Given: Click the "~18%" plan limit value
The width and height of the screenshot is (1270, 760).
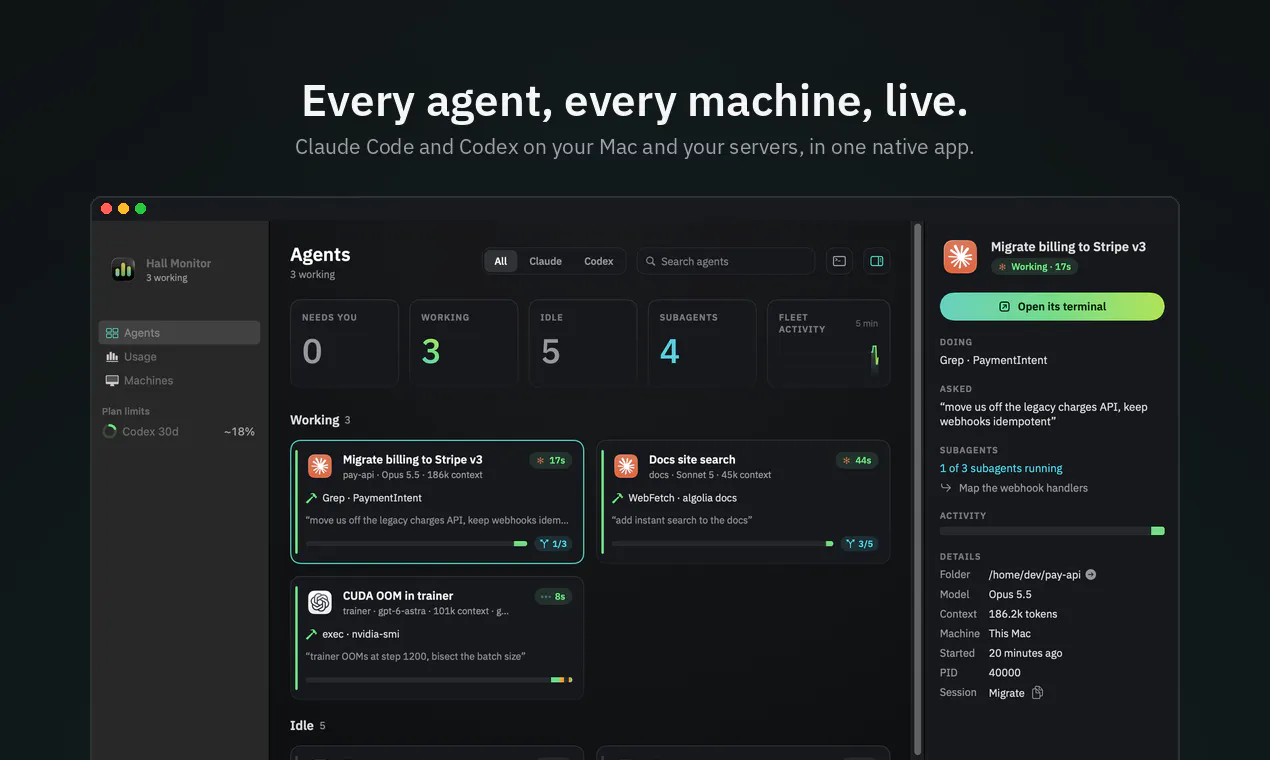Looking at the screenshot, I should [x=239, y=432].
